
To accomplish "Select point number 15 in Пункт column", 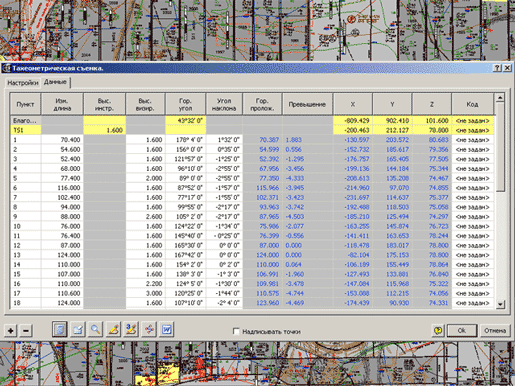I will tap(26, 274).
